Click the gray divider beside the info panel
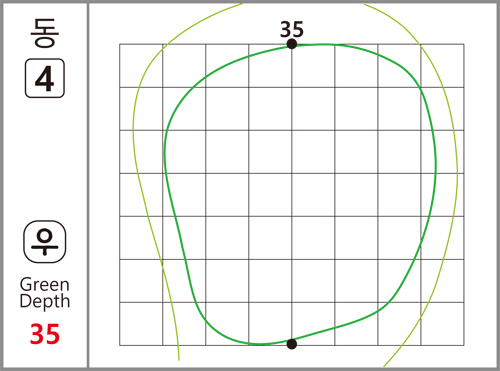This screenshot has width=500, height=371. point(88,185)
